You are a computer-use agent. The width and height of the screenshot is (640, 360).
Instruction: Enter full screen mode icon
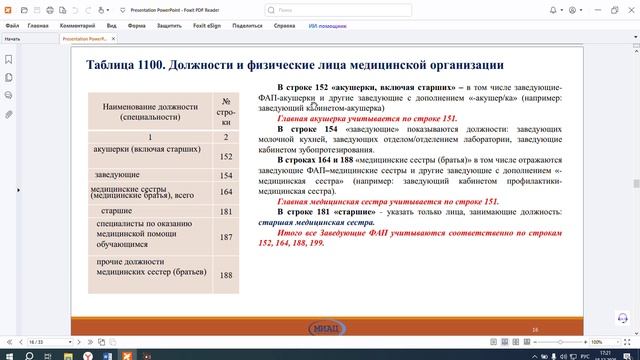coord(627,342)
